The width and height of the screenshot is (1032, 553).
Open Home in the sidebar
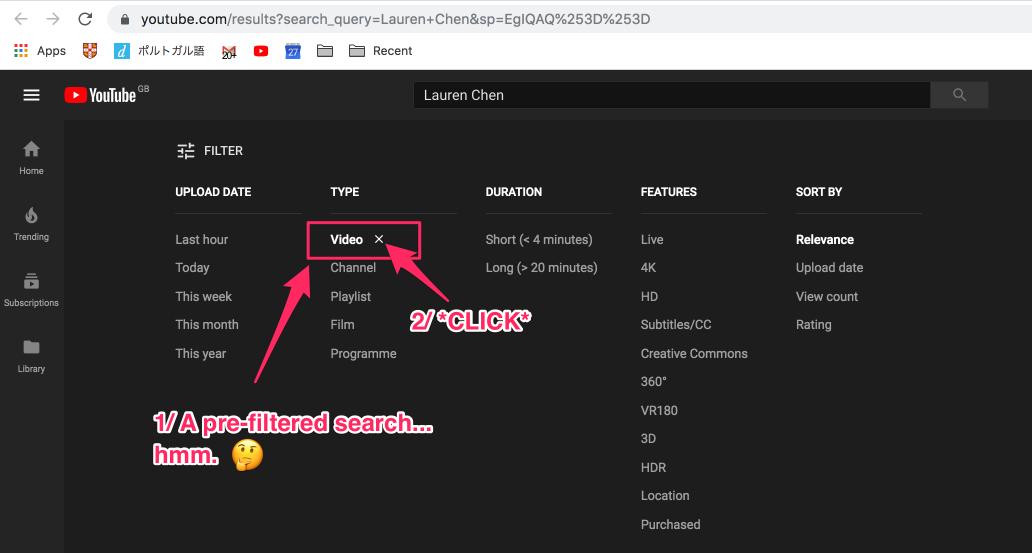tap(31, 158)
